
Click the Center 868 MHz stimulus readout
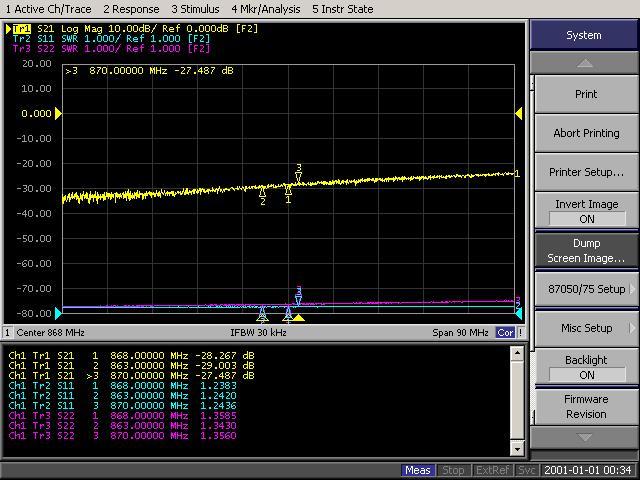tap(50, 332)
